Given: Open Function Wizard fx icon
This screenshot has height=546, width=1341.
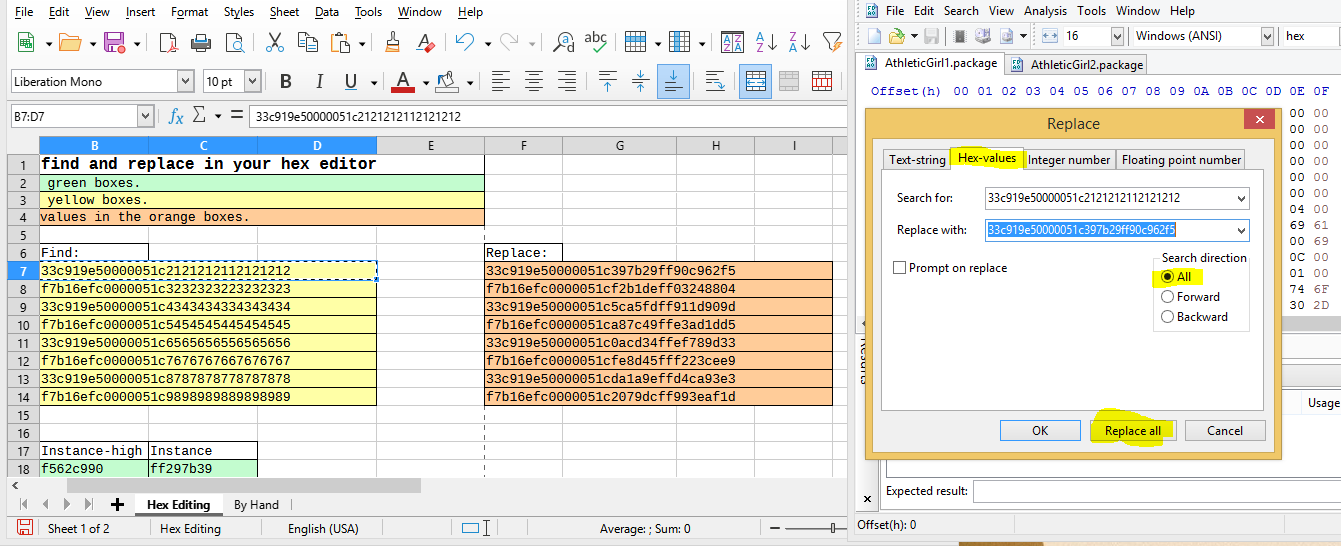Looking at the screenshot, I should (176, 116).
